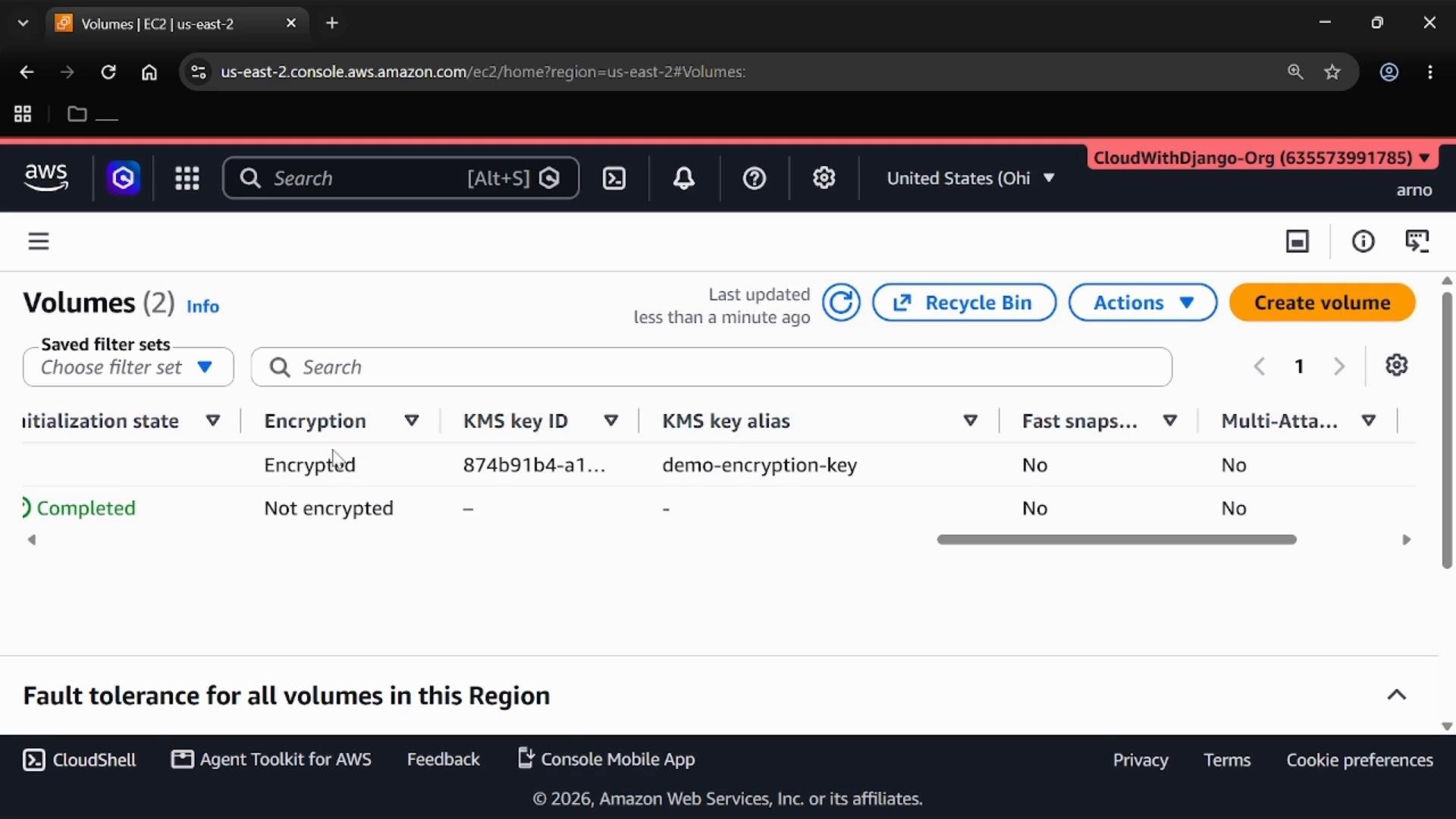The height and width of the screenshot is (819, 1456).
Task: Bookmark this page with the star icon
Action: [x=1332, y=72]
